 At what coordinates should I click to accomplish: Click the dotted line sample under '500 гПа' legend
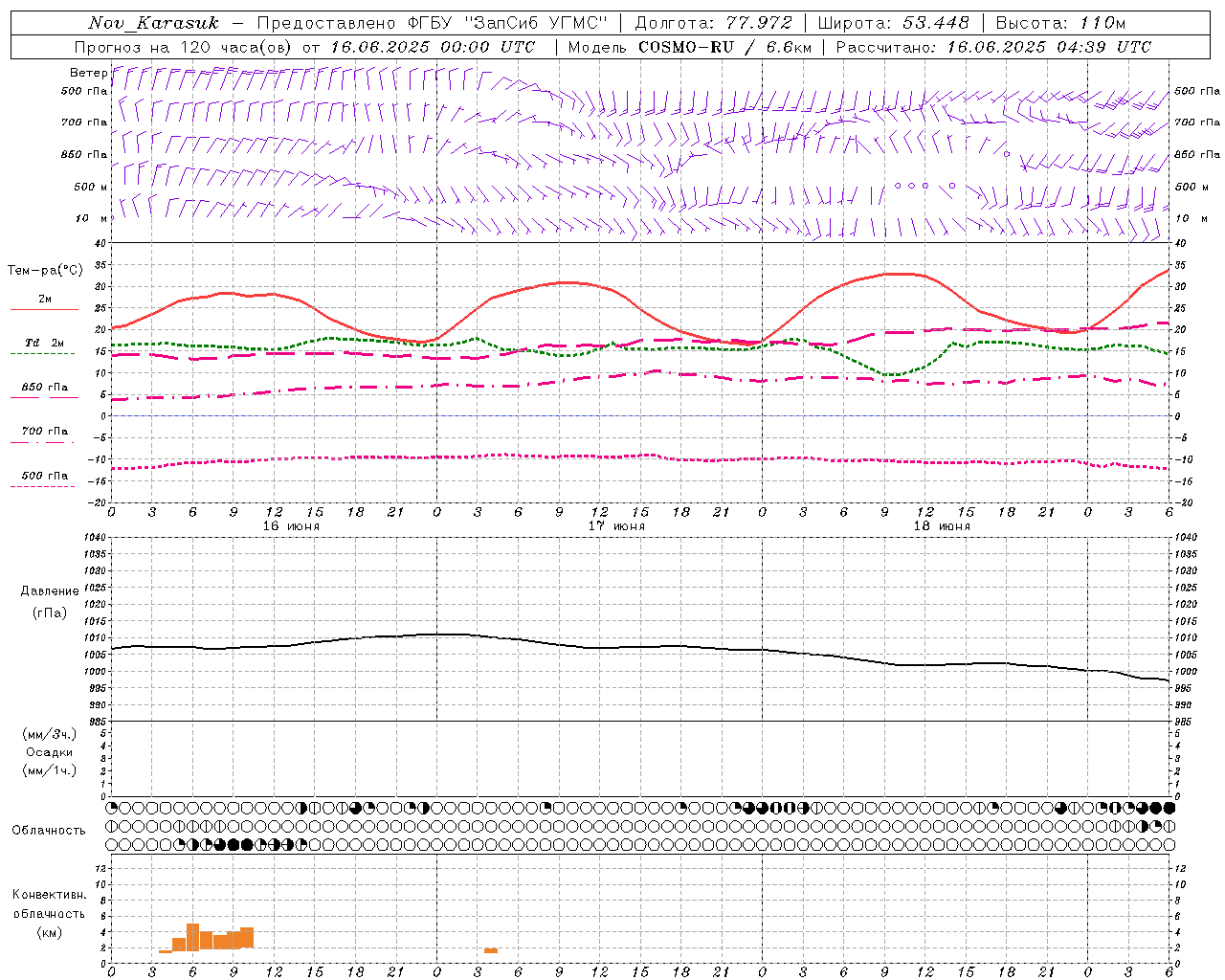pyautogui.click(x=42, y=487)
